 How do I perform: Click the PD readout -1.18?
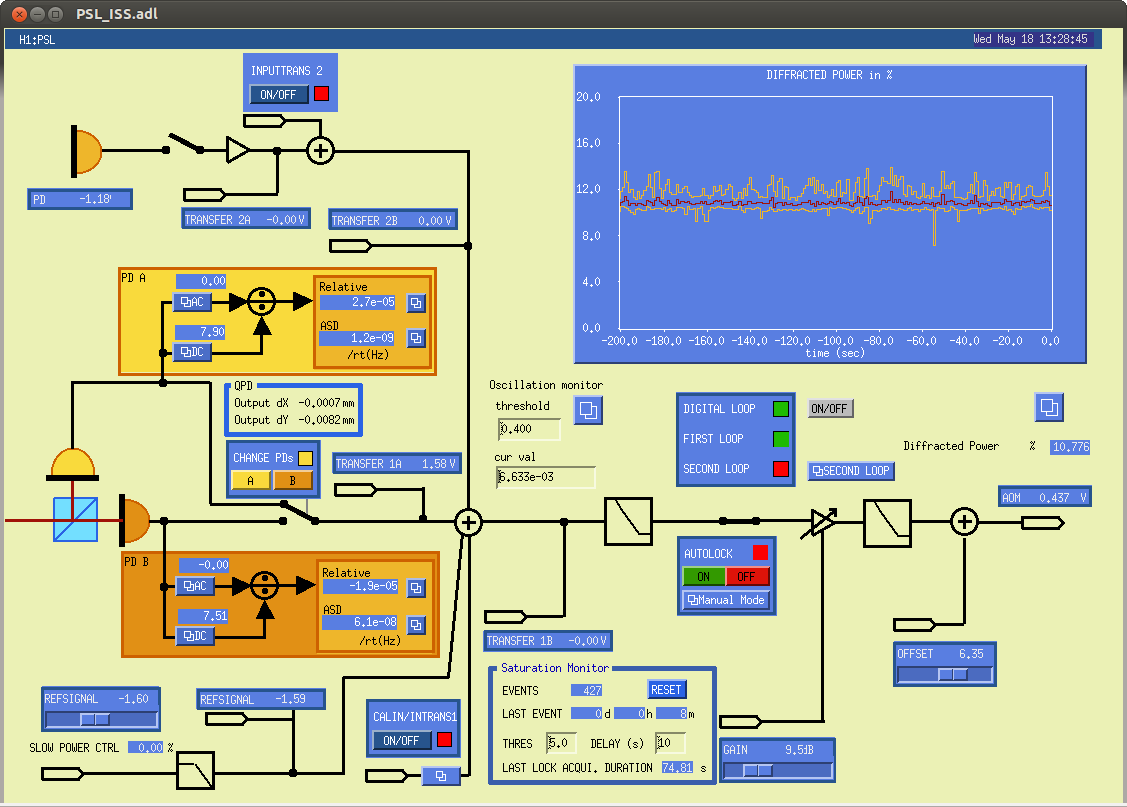coord(80,199)
